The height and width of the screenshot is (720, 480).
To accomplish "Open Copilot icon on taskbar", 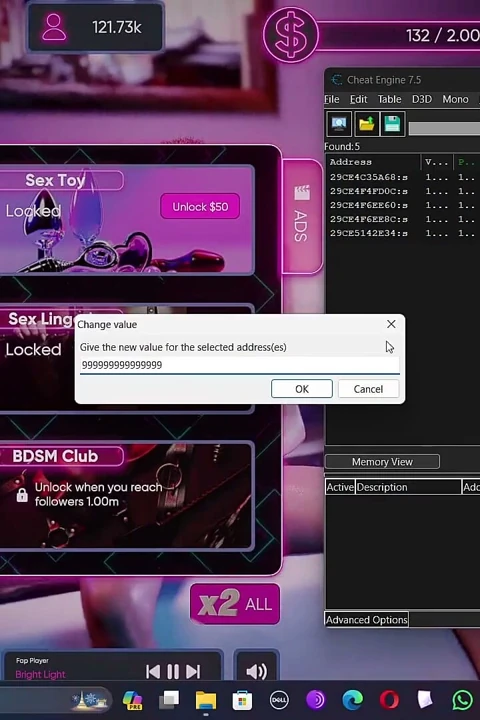I will click(x=132, y=701).
